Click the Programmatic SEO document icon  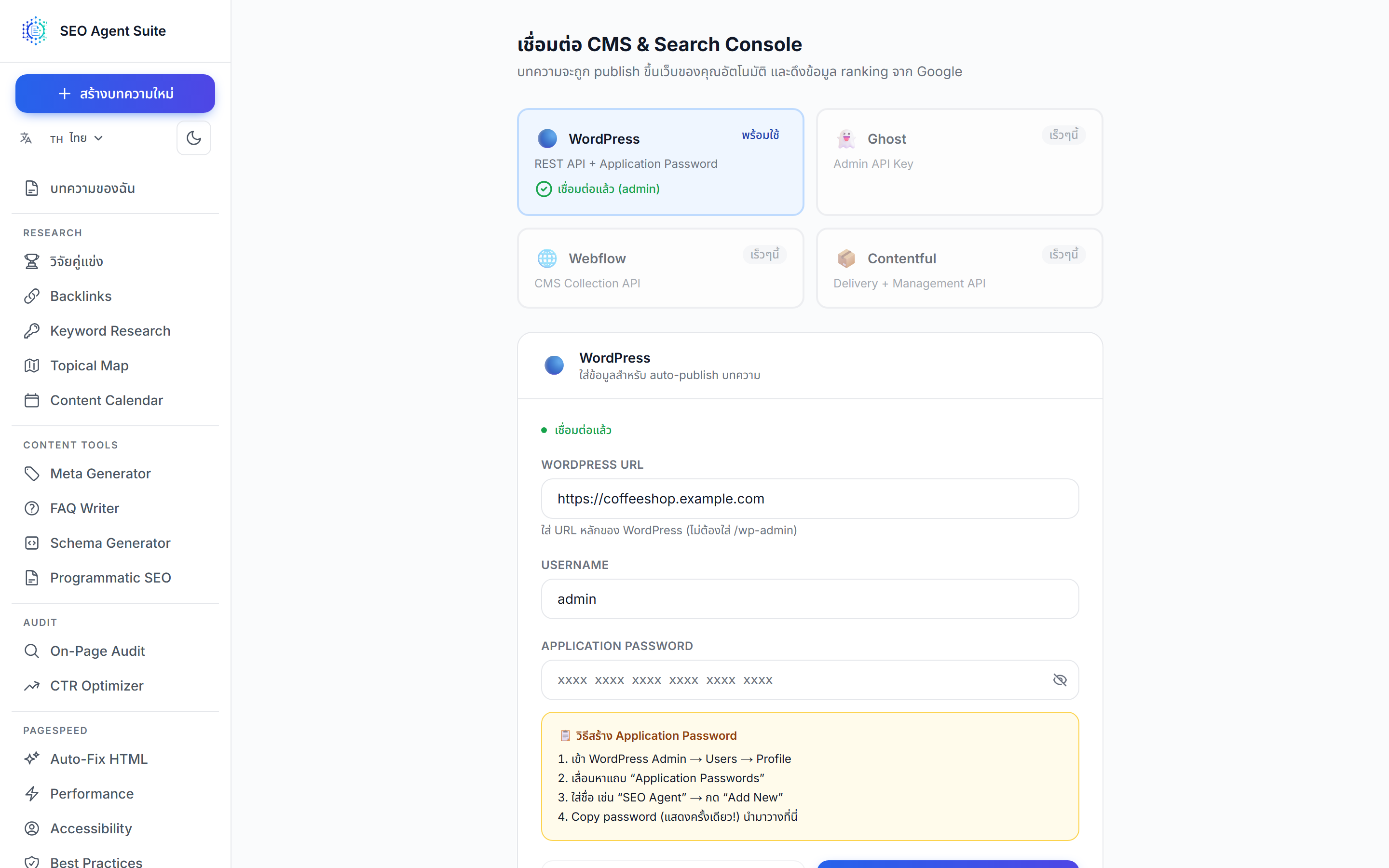tap(32, 578)
